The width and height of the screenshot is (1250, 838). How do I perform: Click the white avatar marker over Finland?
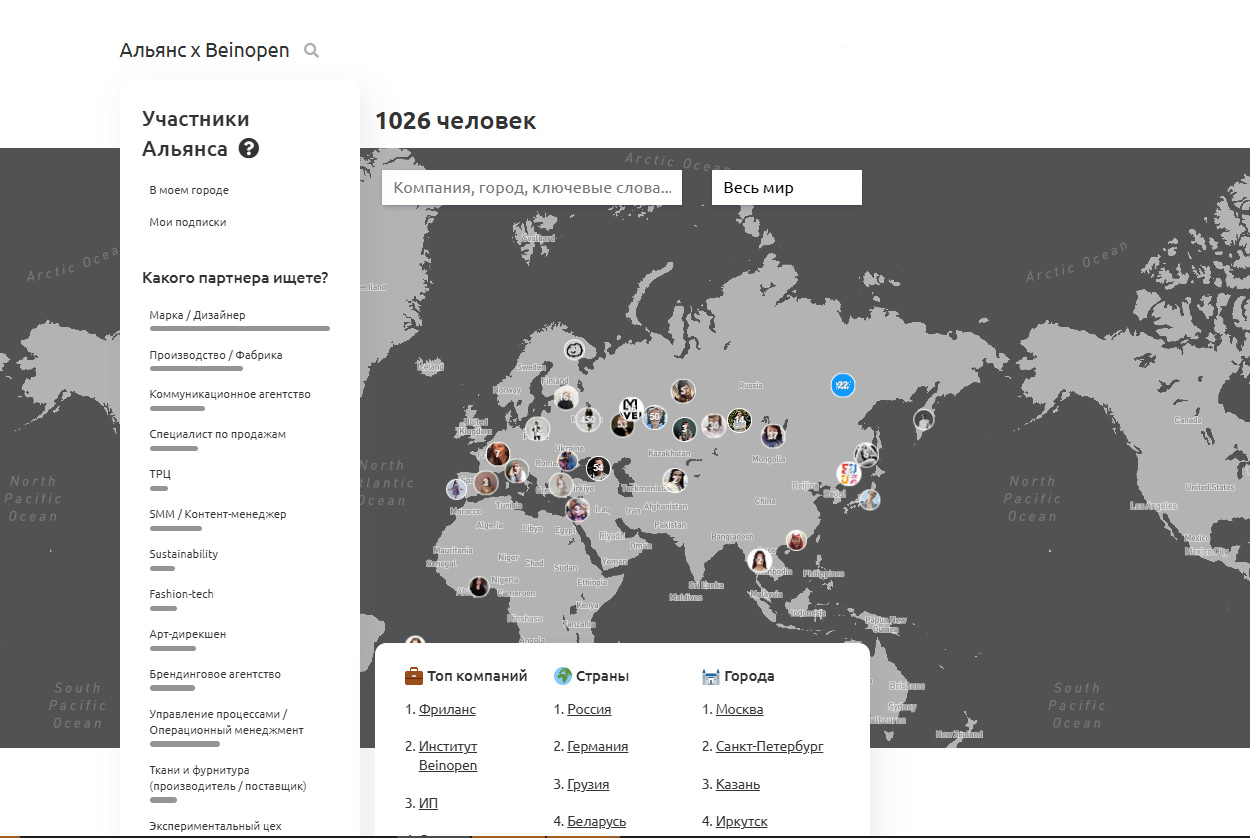(x=574, y=350)
